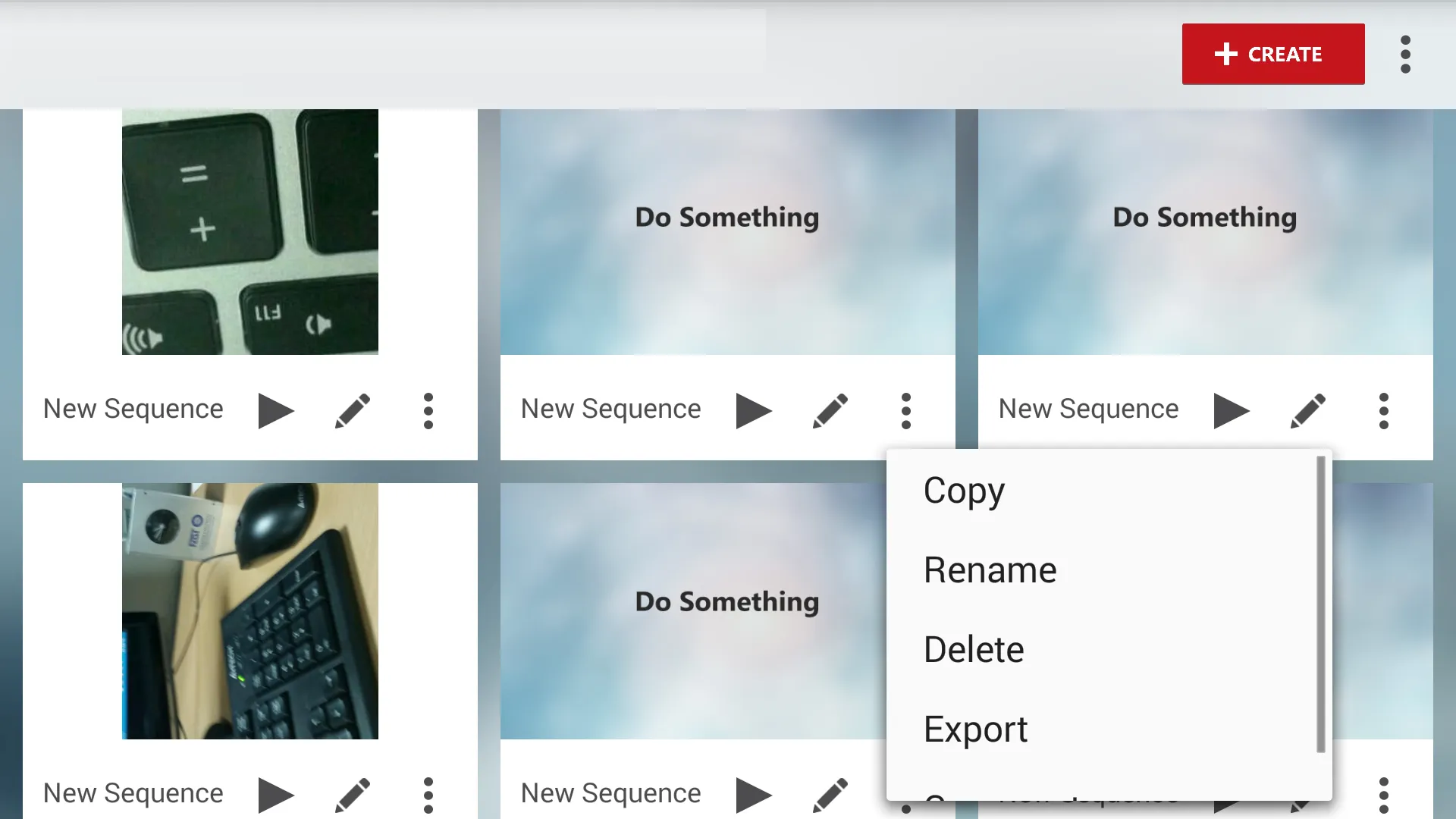
Task: Play the keyboard-keys thumbnail sequence
Action: point(275,411)
